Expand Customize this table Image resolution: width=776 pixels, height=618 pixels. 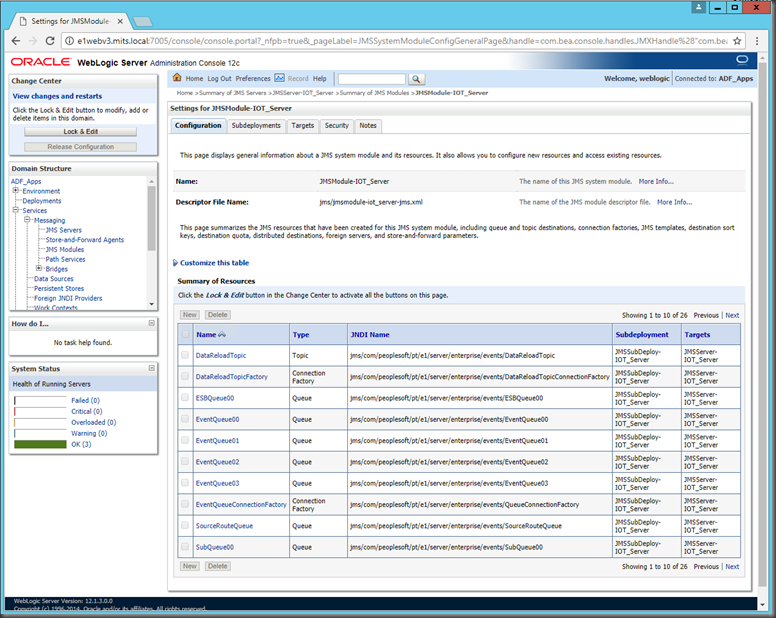(x=211, y=263)
